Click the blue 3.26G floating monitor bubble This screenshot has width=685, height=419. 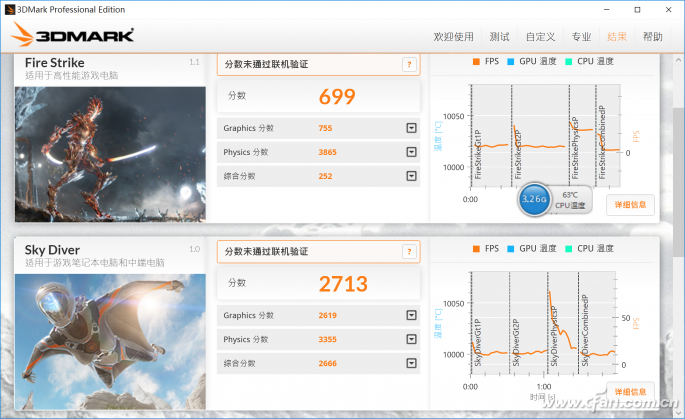point(533,199)
